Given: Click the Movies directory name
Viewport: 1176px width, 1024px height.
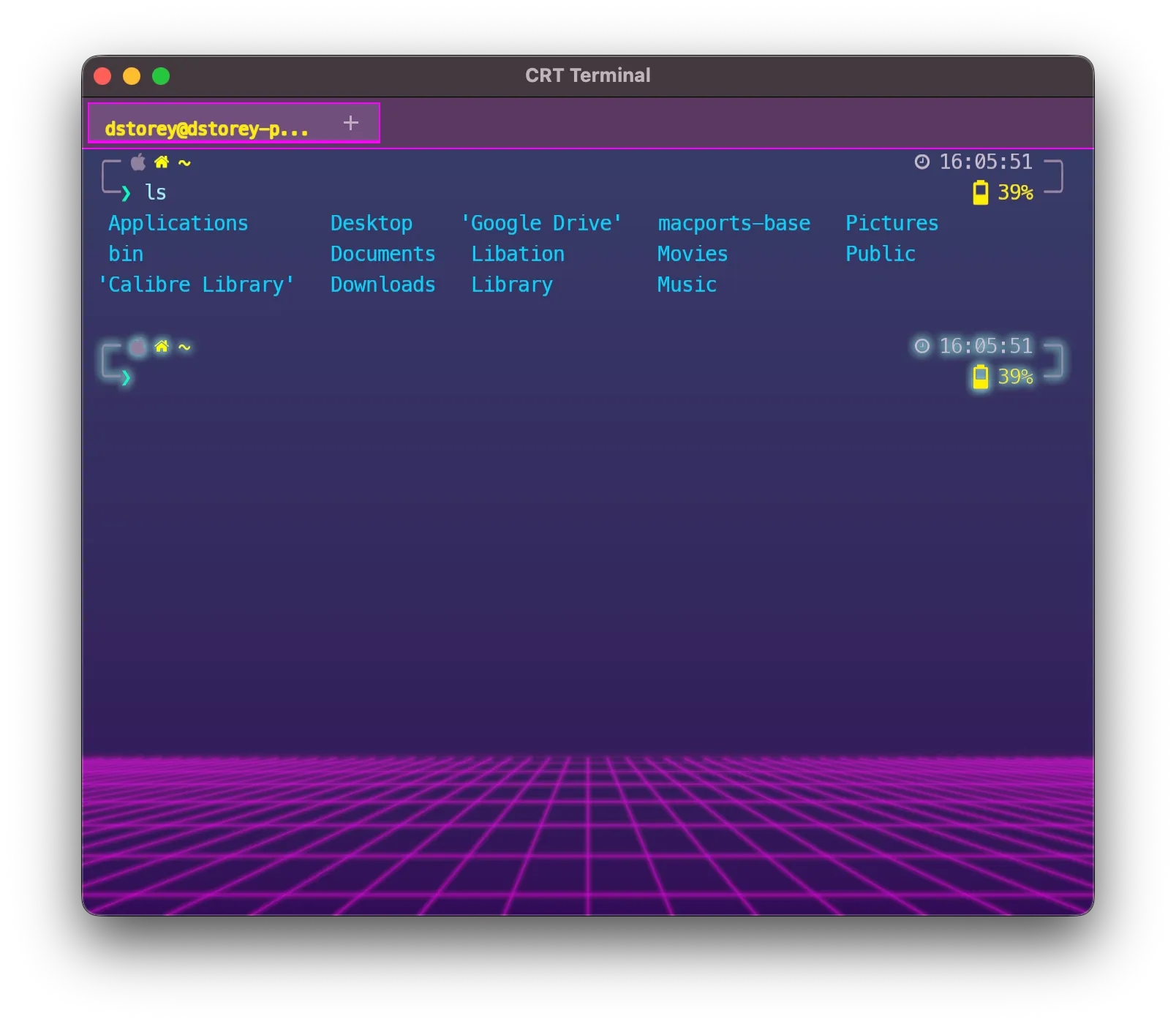Looking at the screenshot, I should pyautogui.click(x=693, y=254).
